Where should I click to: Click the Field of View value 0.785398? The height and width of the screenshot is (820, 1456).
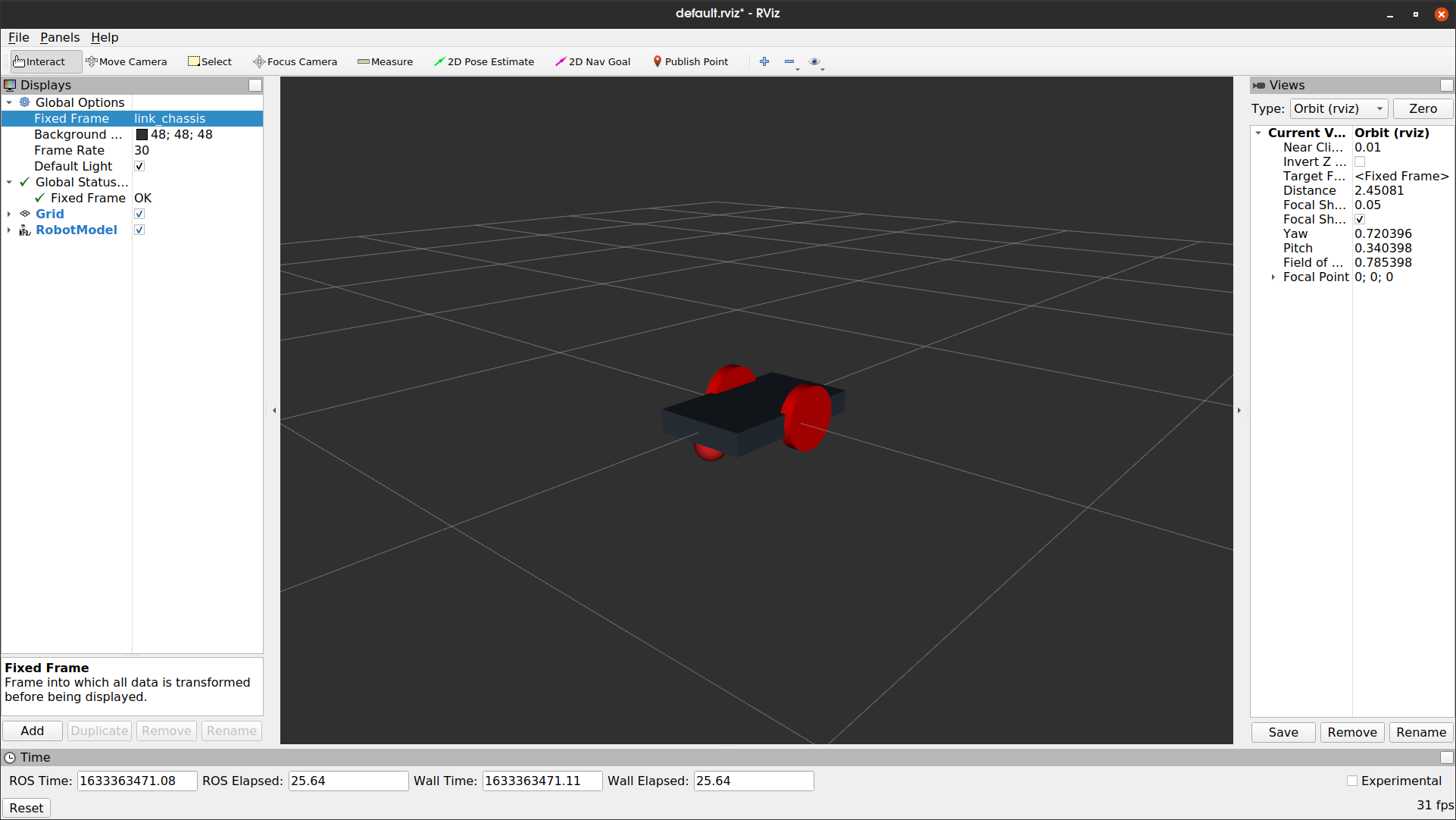(x=1383, y=262)
